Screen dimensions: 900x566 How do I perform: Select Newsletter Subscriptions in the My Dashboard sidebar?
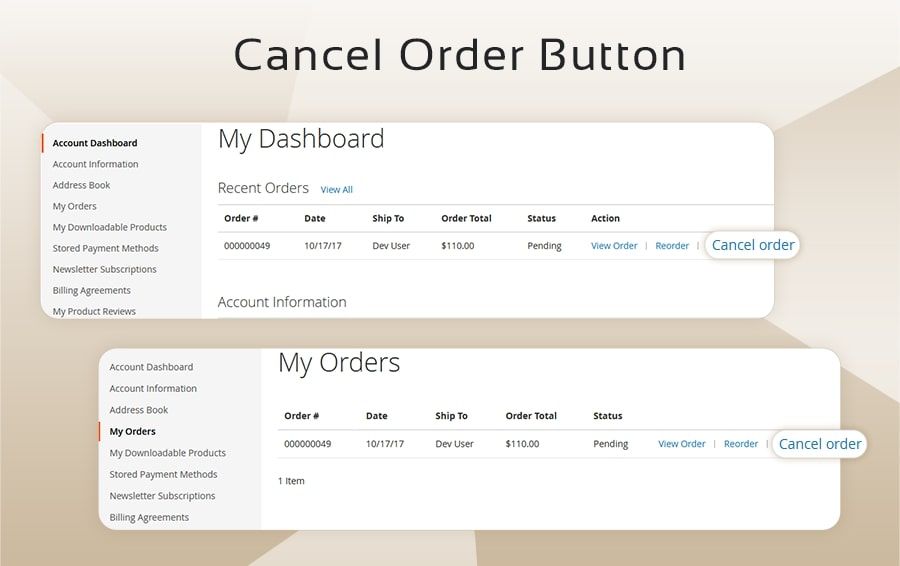(105, 269)
